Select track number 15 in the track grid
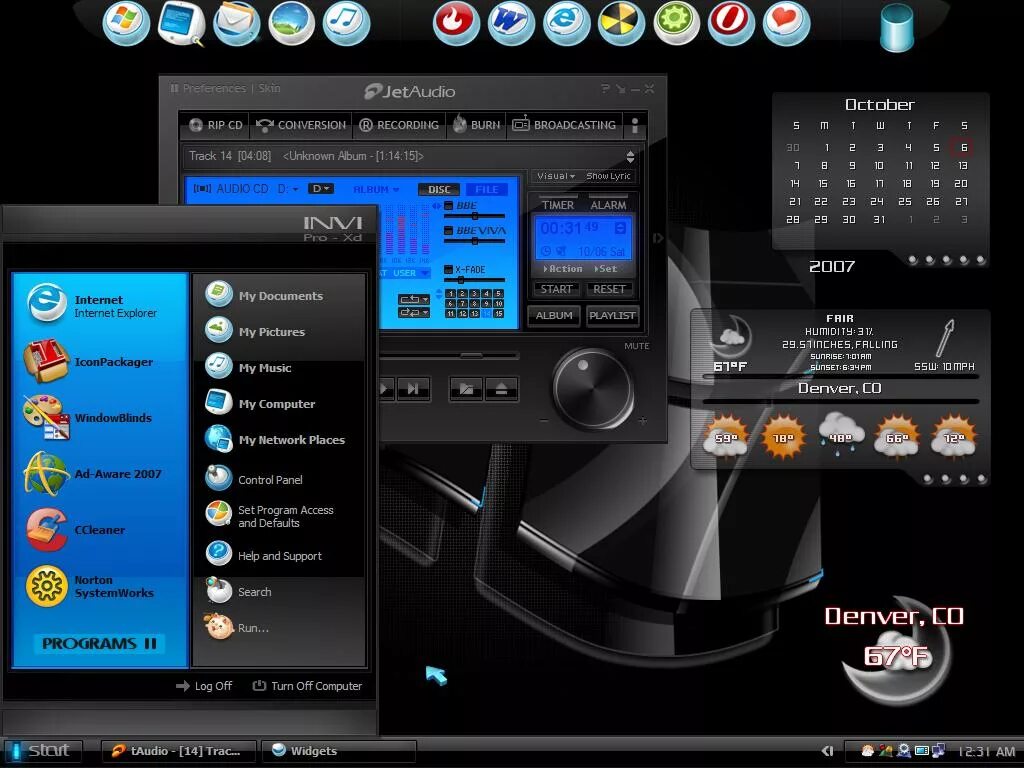The height and width of the screenshot is (768, 1024). pos(498,313)
